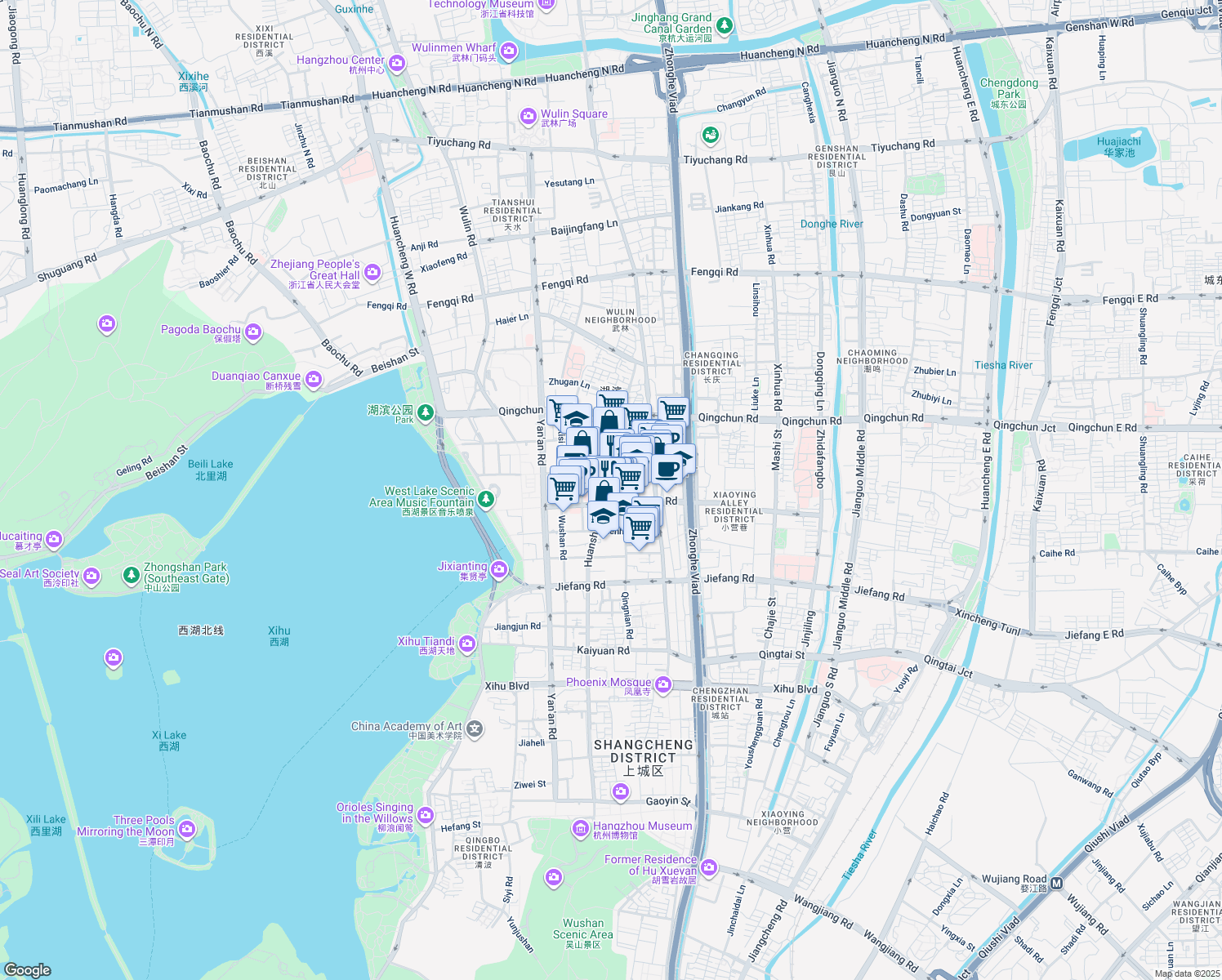Select the Pagoda Baochu camera pin
The image size is (1222, 980).
point(253,331)
